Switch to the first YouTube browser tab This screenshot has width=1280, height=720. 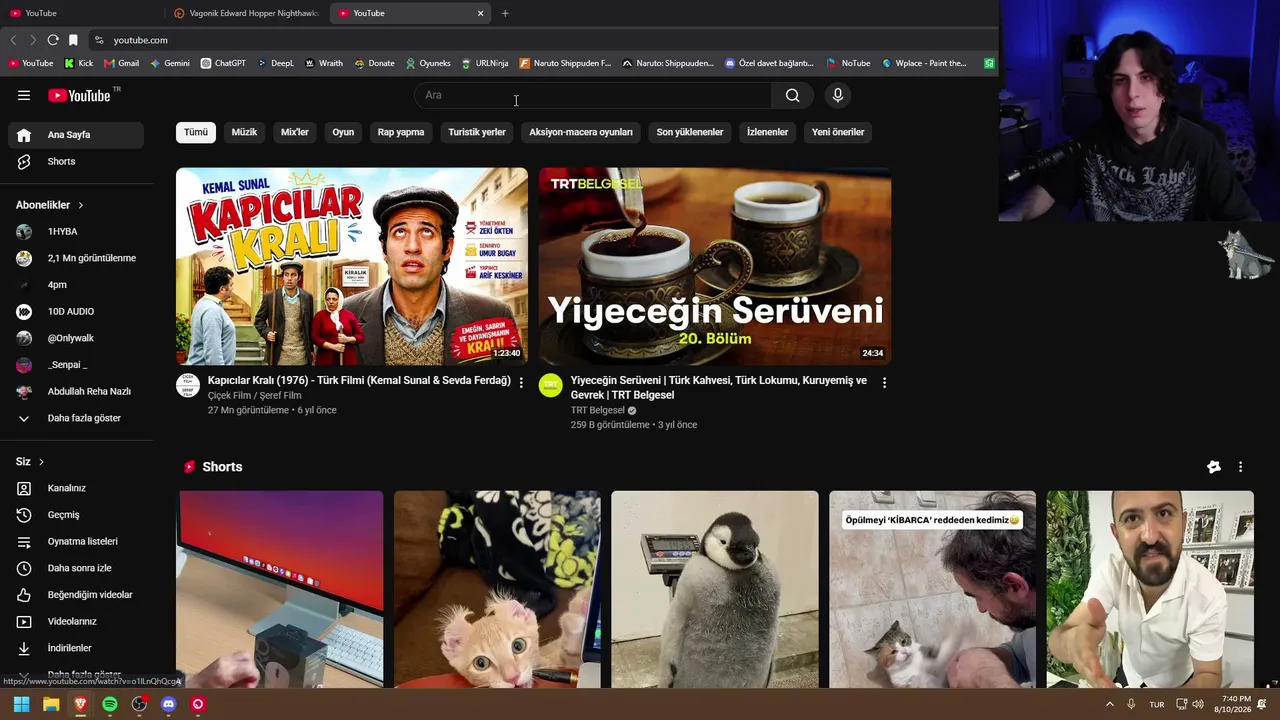click(82, 13)
